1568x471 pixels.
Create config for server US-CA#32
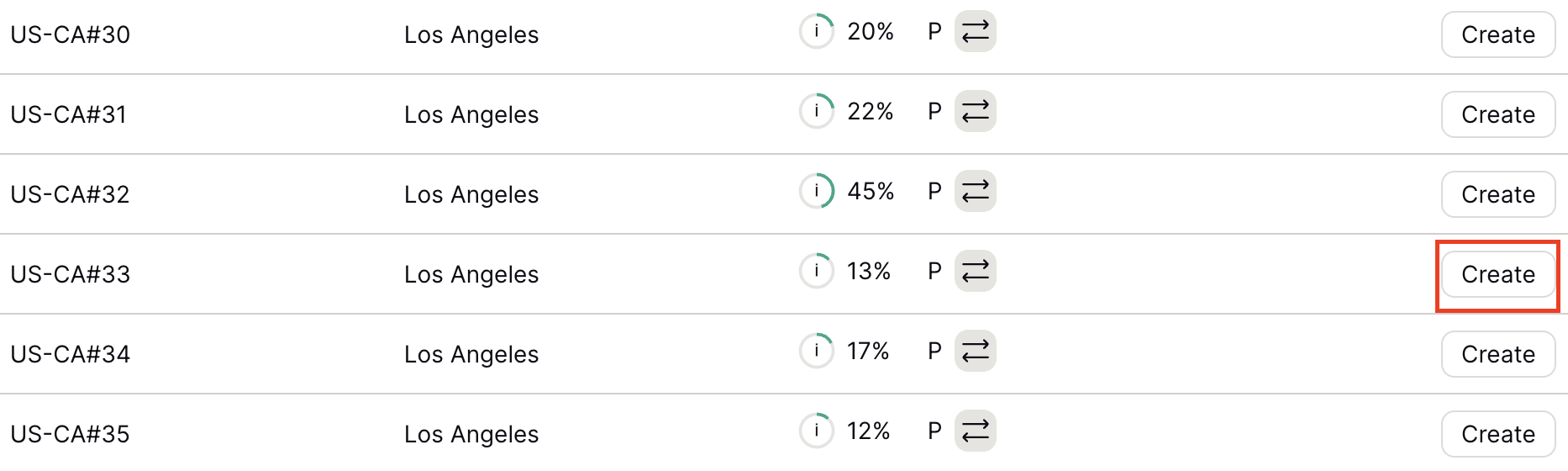[1498, 194]
